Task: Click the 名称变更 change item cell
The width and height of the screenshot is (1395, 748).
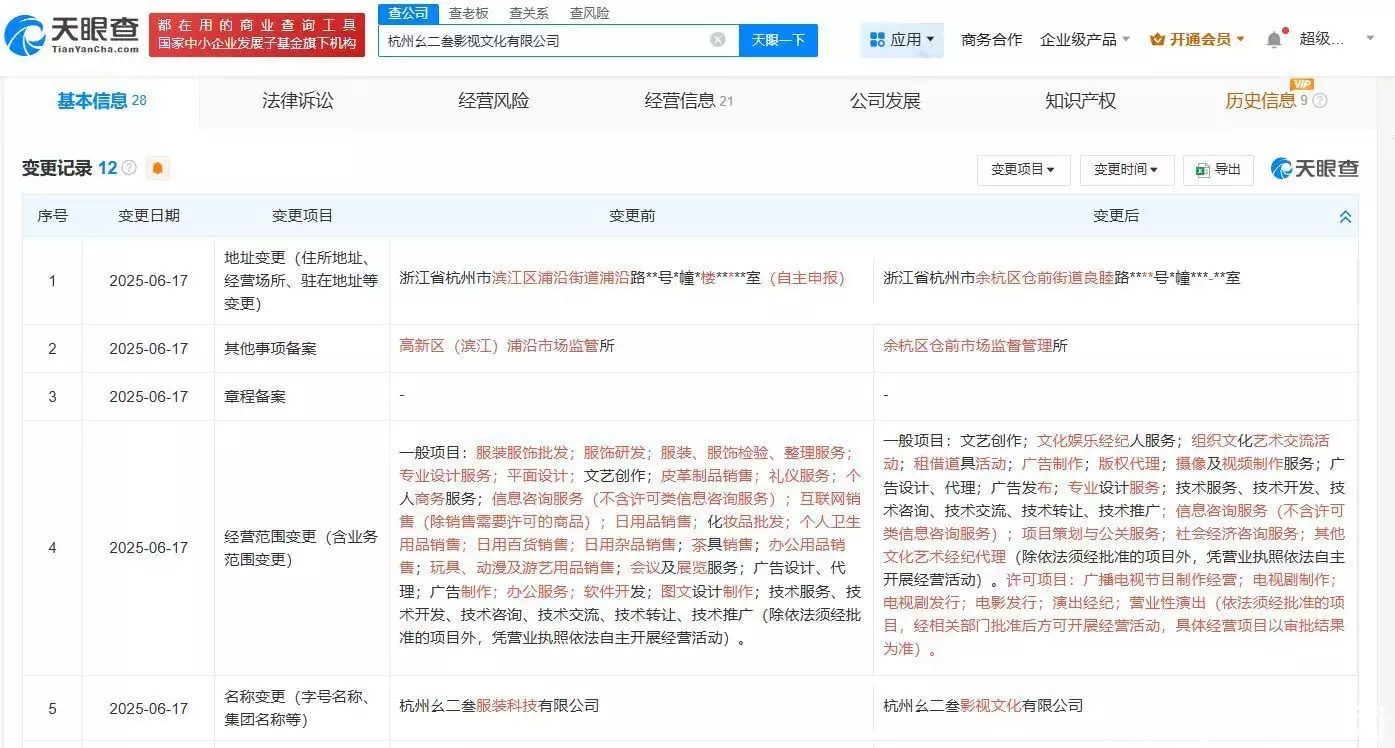Action: pyautogui.click(x=302, y=708)
